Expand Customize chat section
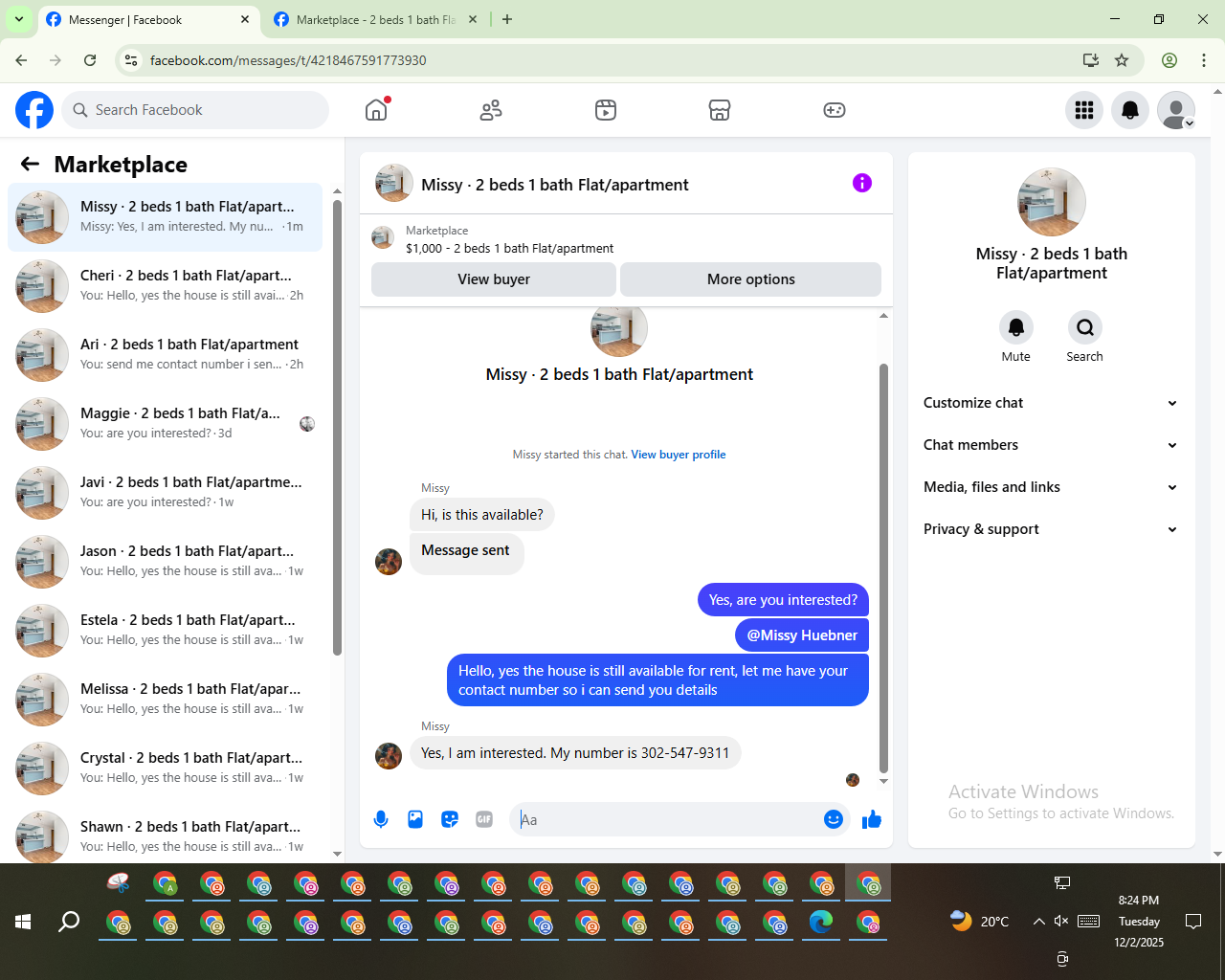This screenshot has height=980, width=1225. coord(1051,403)
